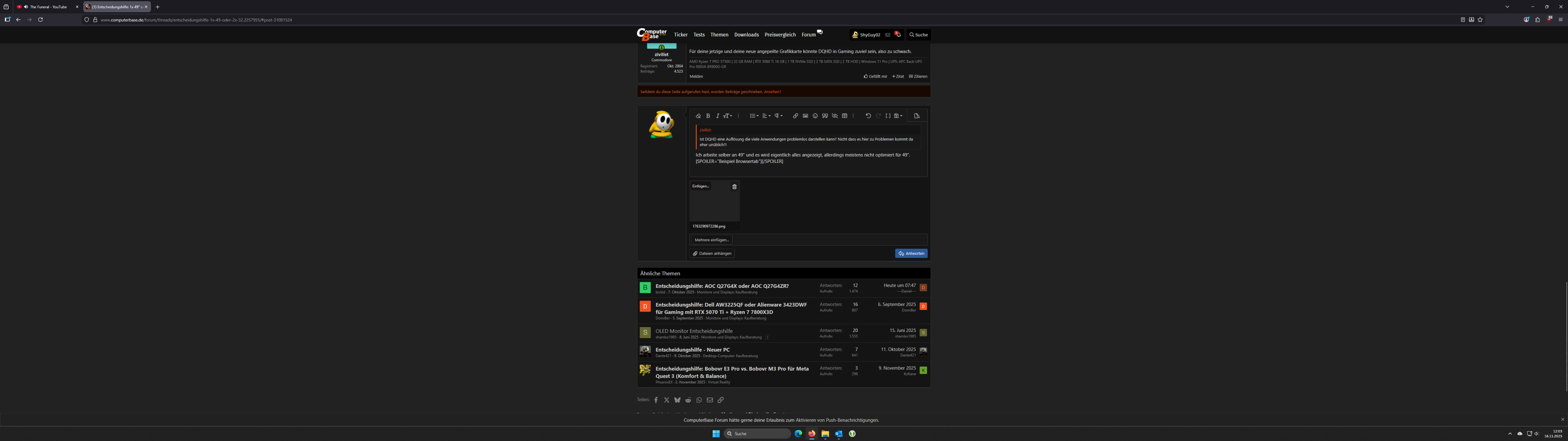Insert a table in the editor

845,116
